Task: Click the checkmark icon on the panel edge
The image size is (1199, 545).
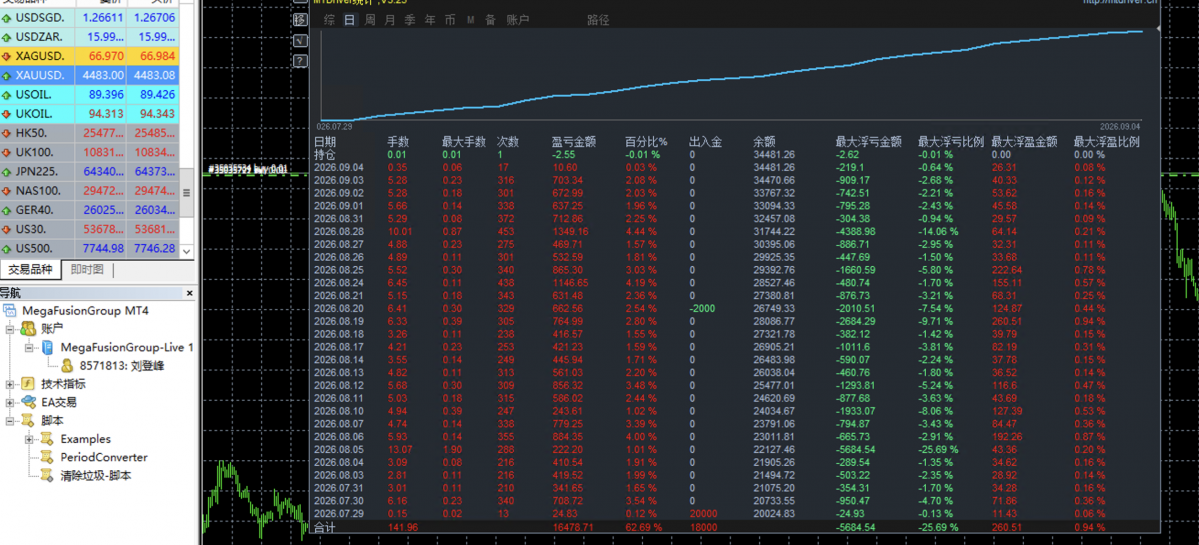Action: 301,40
